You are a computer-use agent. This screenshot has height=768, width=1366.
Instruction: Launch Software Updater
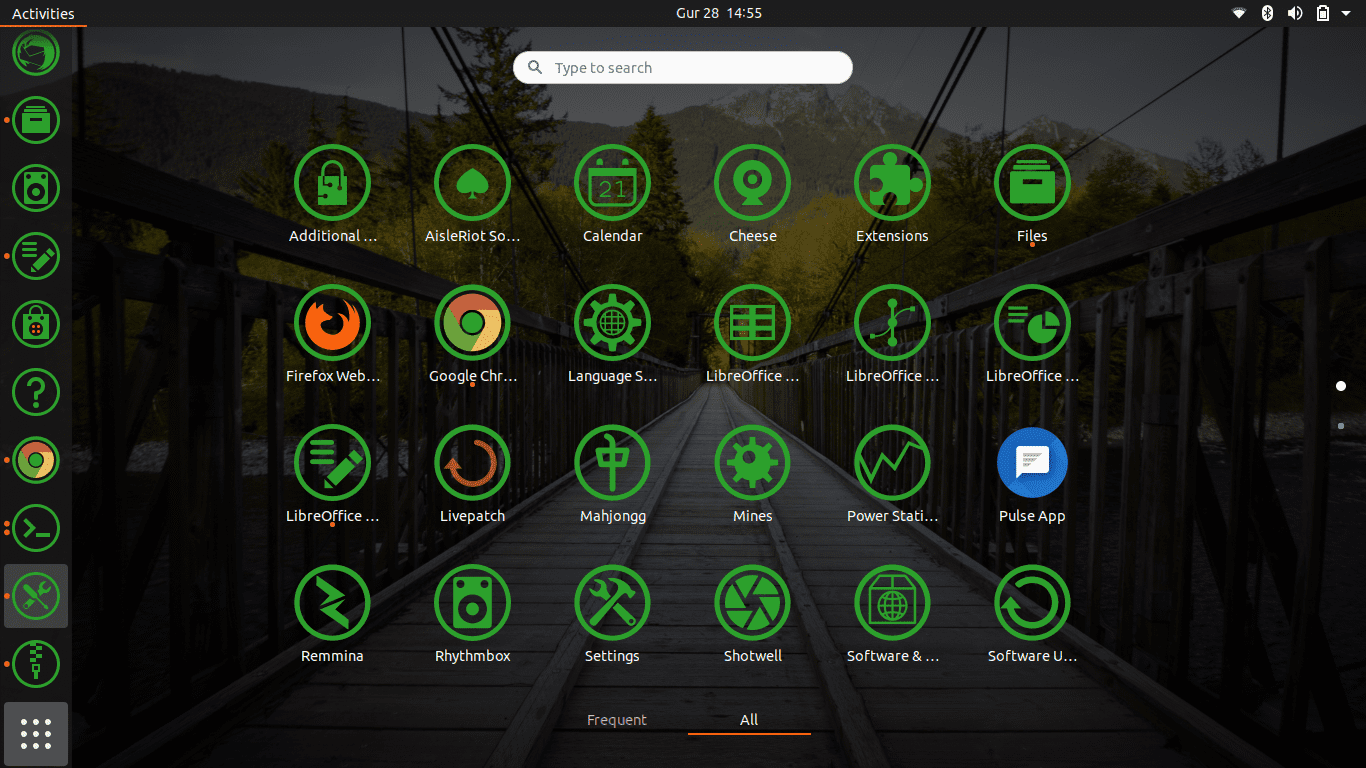pyautogui.click(x=1032, y=603)
